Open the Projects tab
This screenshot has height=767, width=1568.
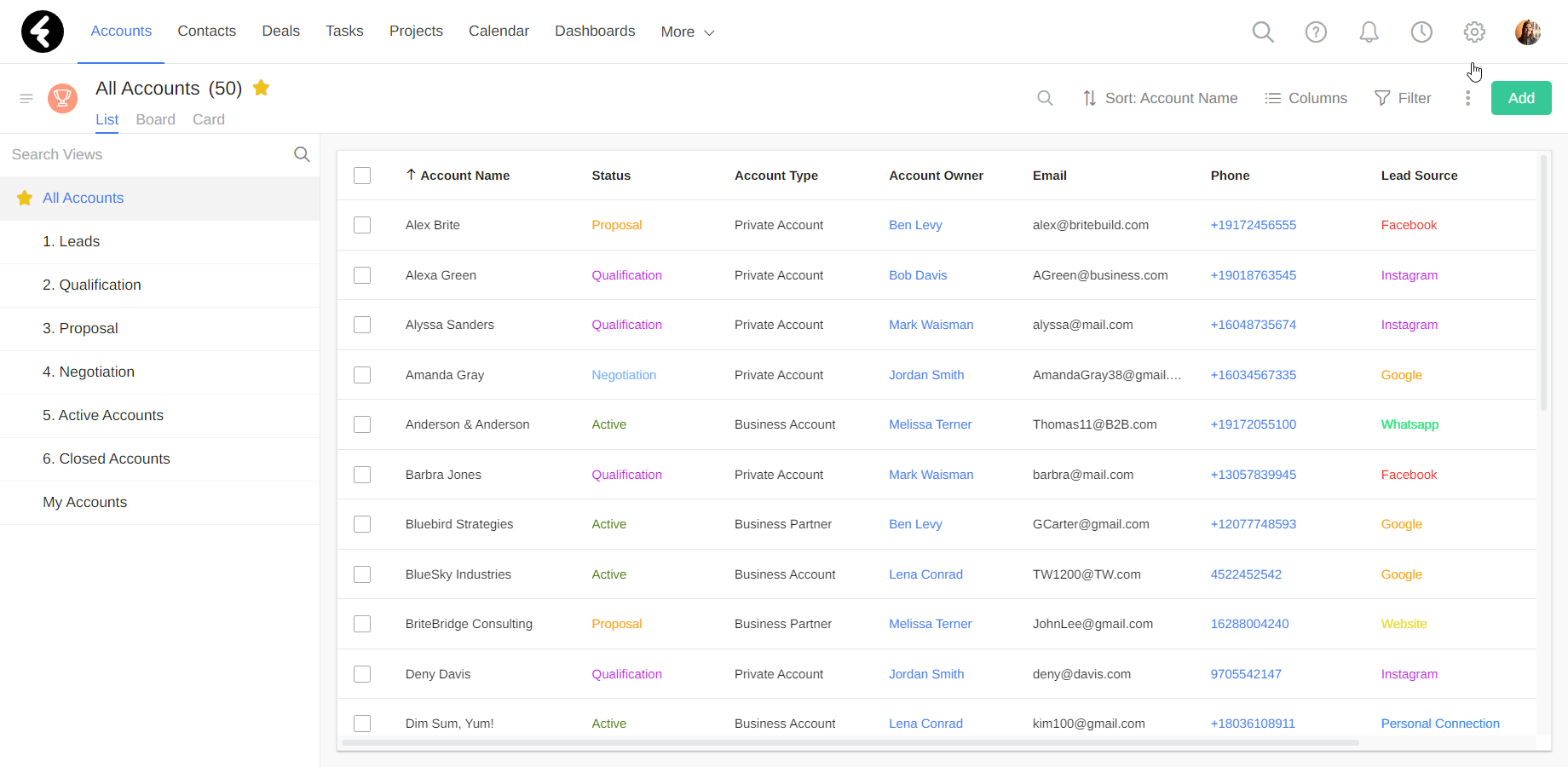tap(416, 31)
